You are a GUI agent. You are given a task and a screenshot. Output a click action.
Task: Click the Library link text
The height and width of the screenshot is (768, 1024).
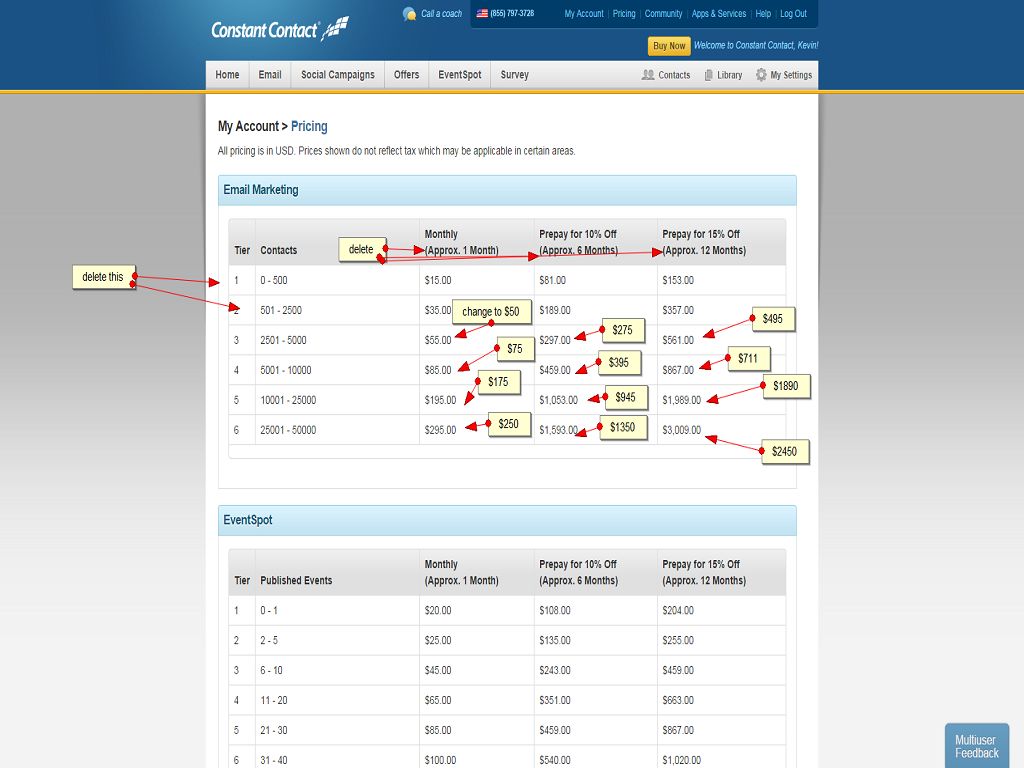pyautogui.click(x=729, y=75)
